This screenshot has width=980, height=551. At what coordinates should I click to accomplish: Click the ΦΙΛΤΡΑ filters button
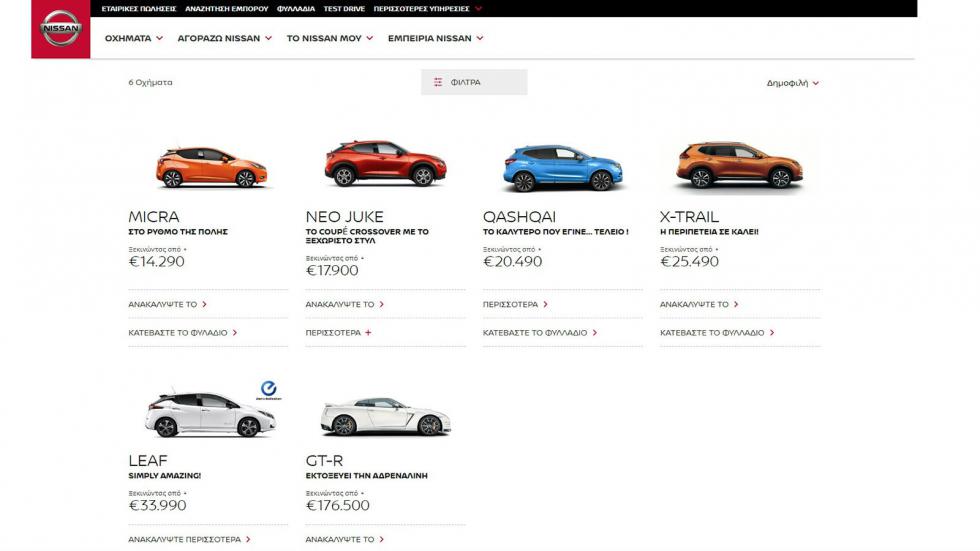coord(474,82)
